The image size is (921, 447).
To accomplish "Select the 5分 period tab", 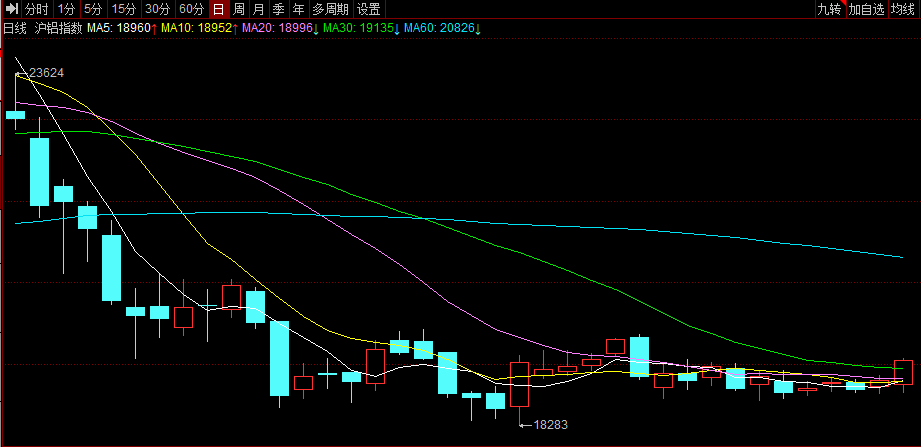I will point(92,9).
